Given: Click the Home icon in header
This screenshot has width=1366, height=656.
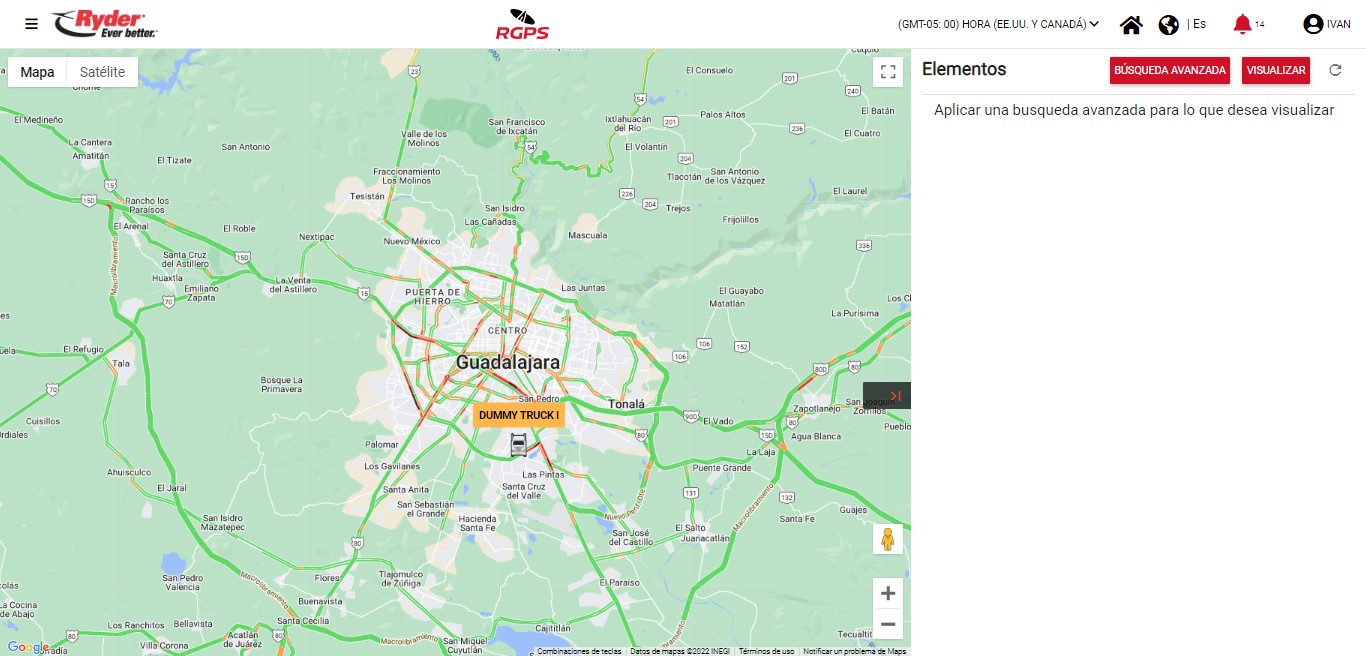Looking at the screenshot, I should (x=1131, y=25).
